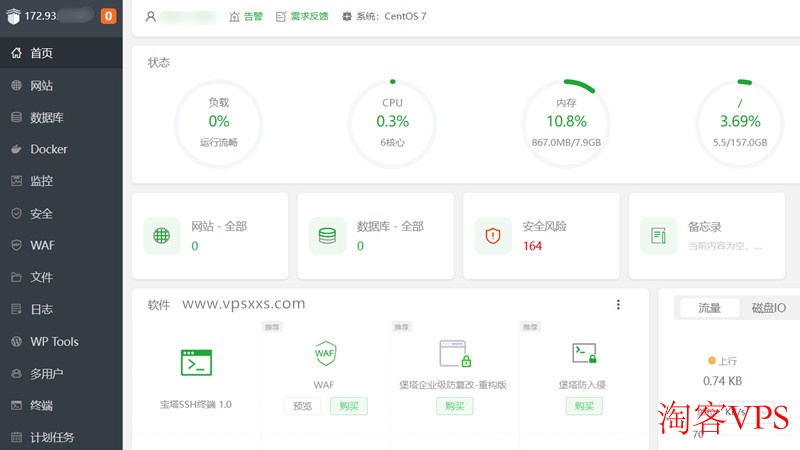Click the folder icon beside 文件

pos(16,277)
